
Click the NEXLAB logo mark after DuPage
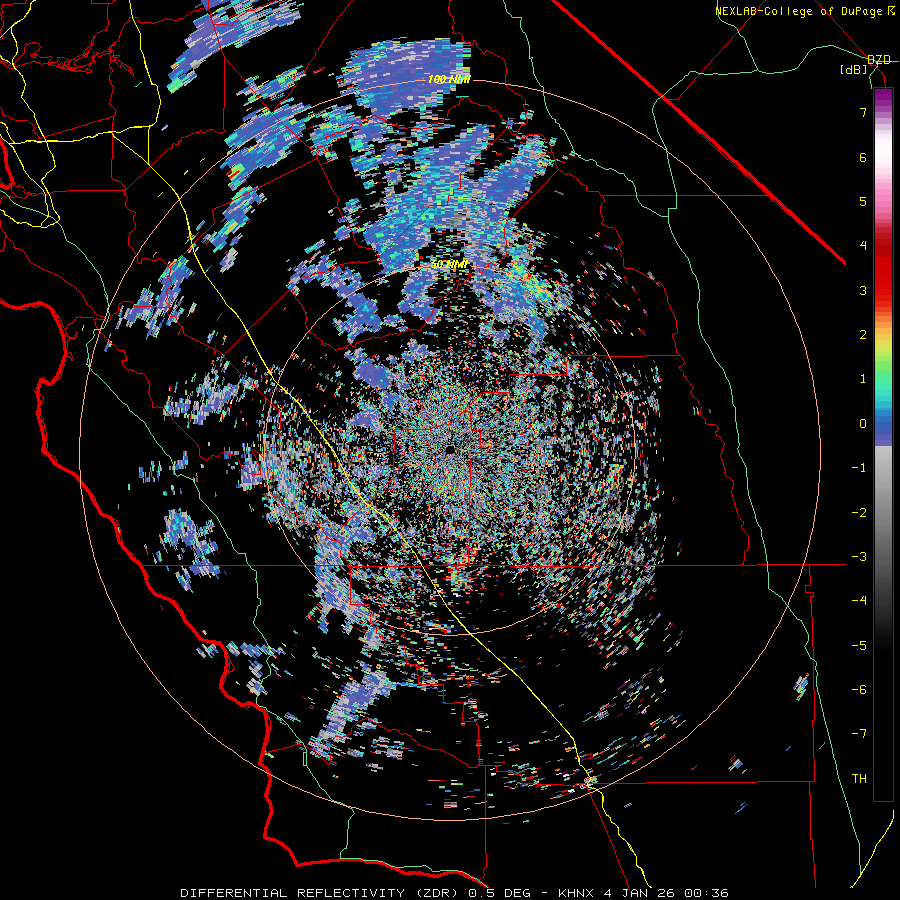click(891, 11)
